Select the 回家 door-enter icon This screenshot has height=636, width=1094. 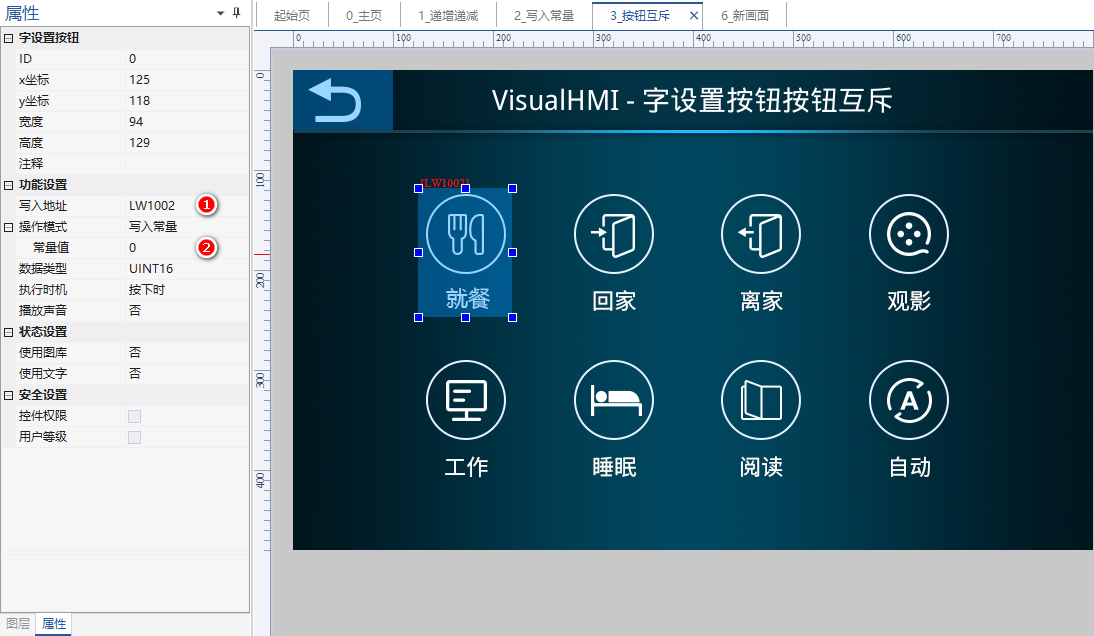click(x=614, y=234)
